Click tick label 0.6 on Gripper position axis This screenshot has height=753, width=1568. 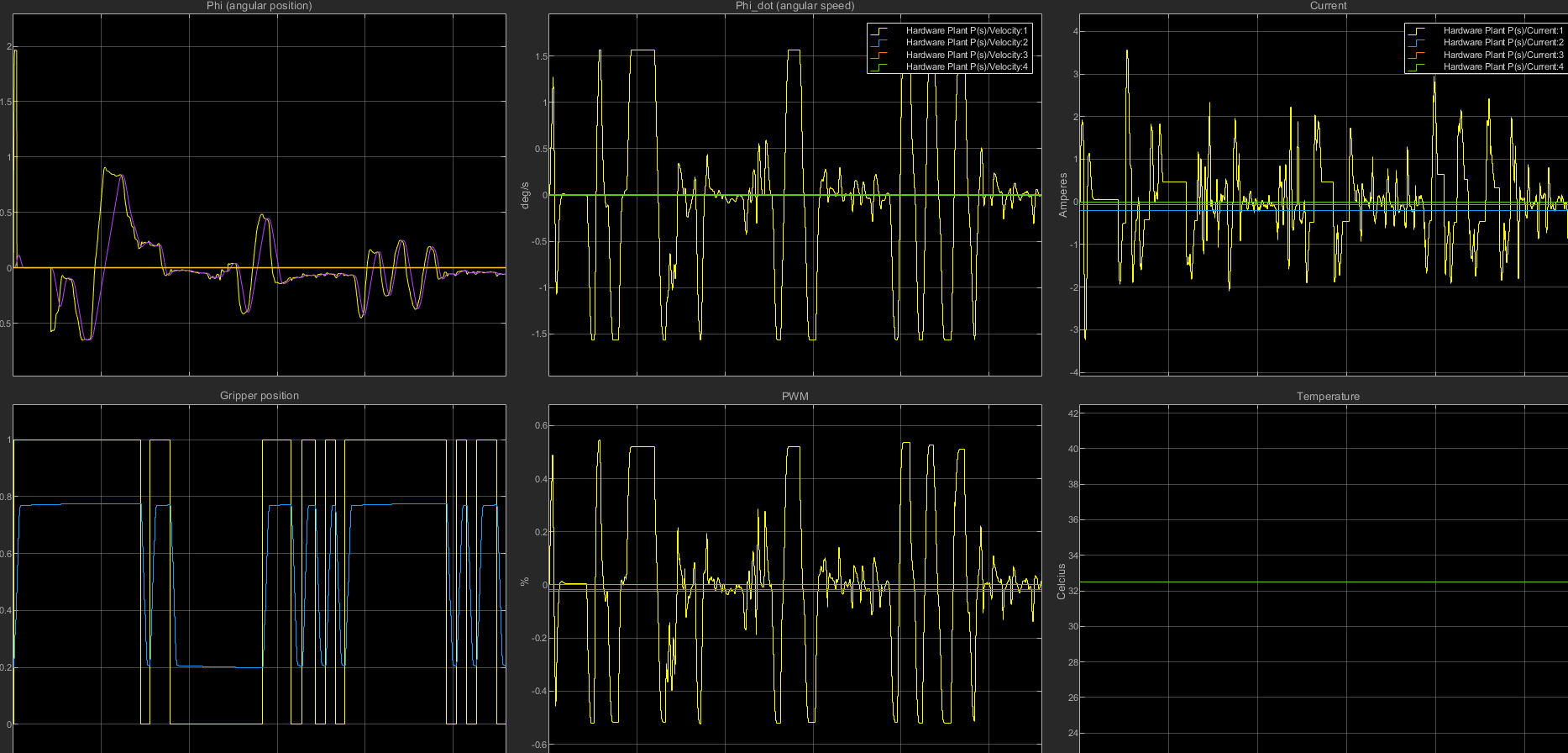(7, 554)
